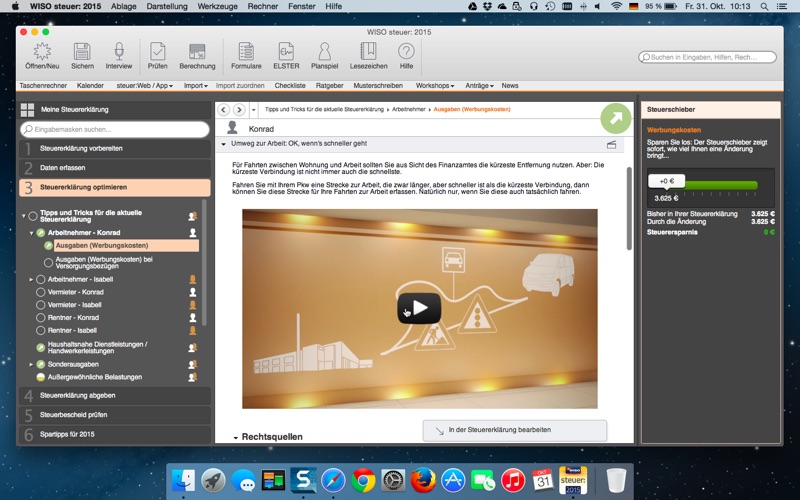This screenshot has height=500, width=800.
Task: Open the navigation history dropdown arrow
Action: pos(254,110)
